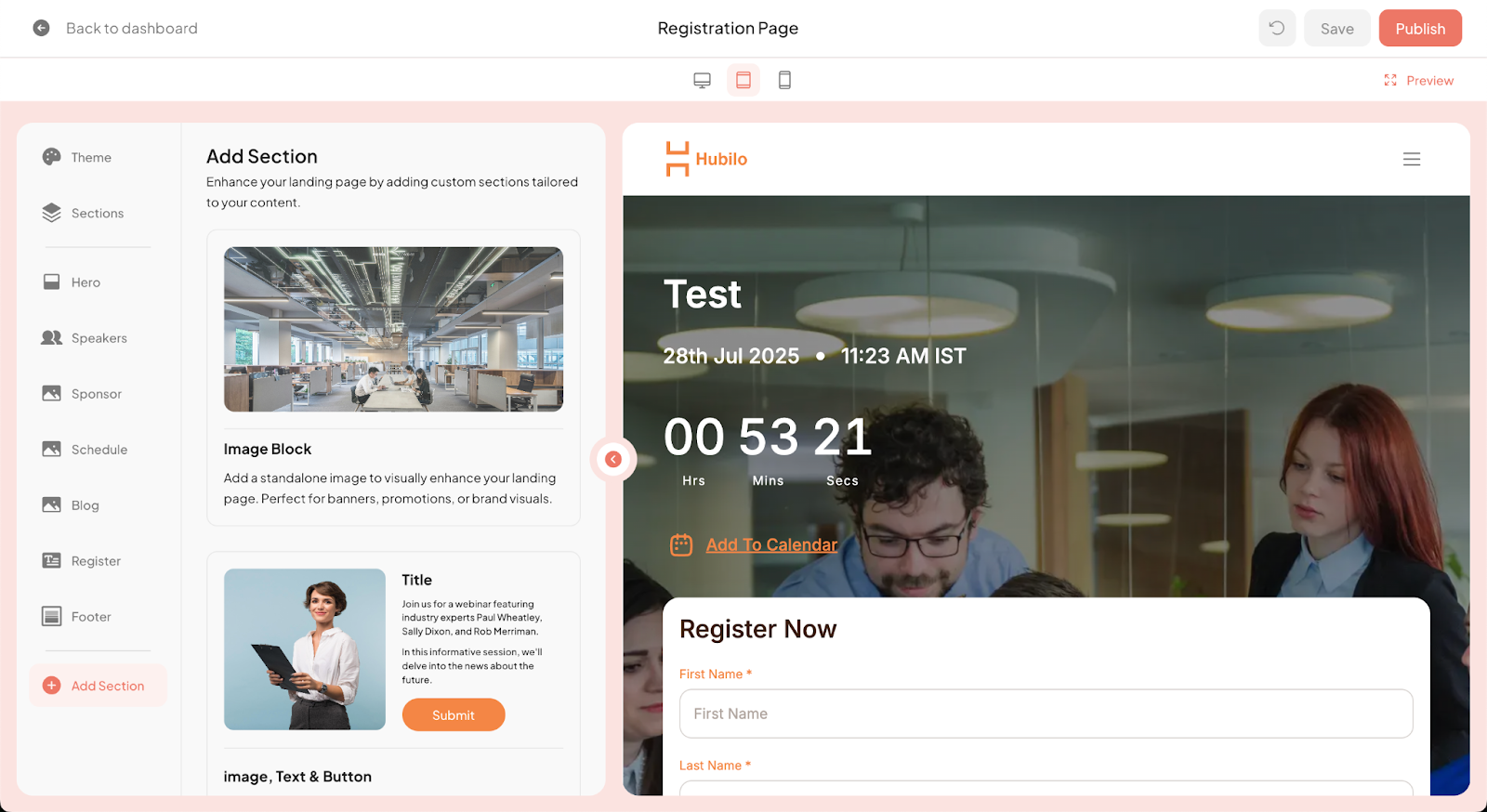Click the Add To Calendar link

click(x=771, y=544)
